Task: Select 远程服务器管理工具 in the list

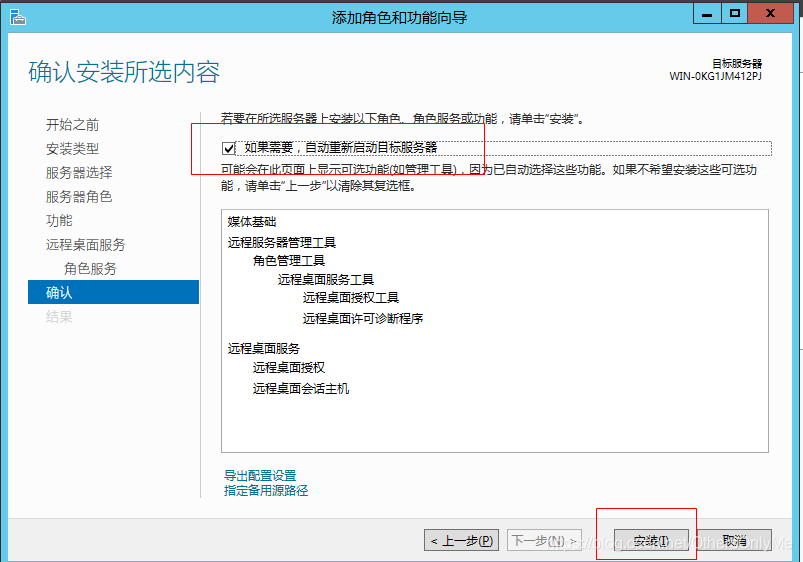Action: [282, 242]
